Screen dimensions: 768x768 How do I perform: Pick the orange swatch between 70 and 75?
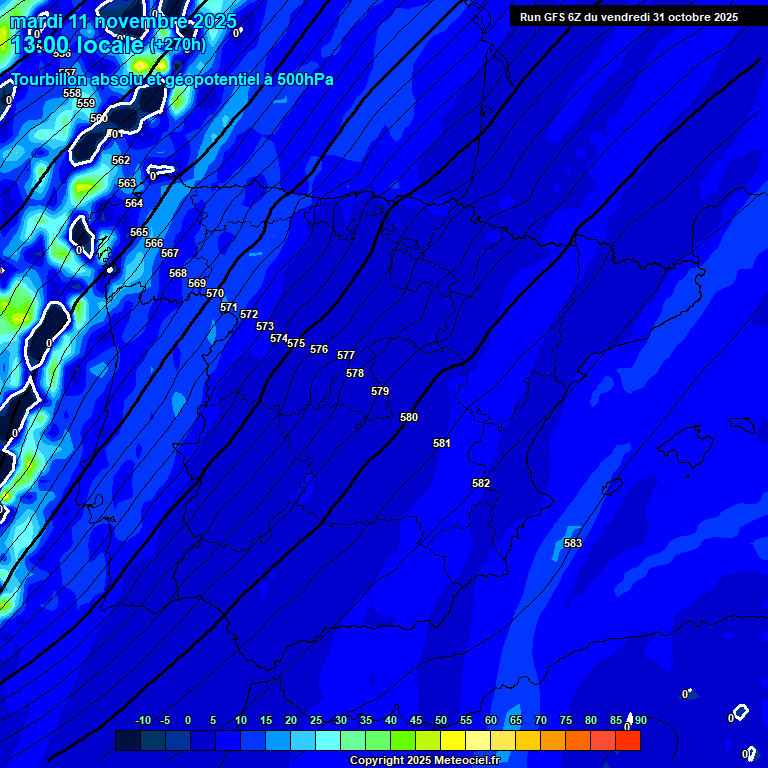(x=553, y=740)
